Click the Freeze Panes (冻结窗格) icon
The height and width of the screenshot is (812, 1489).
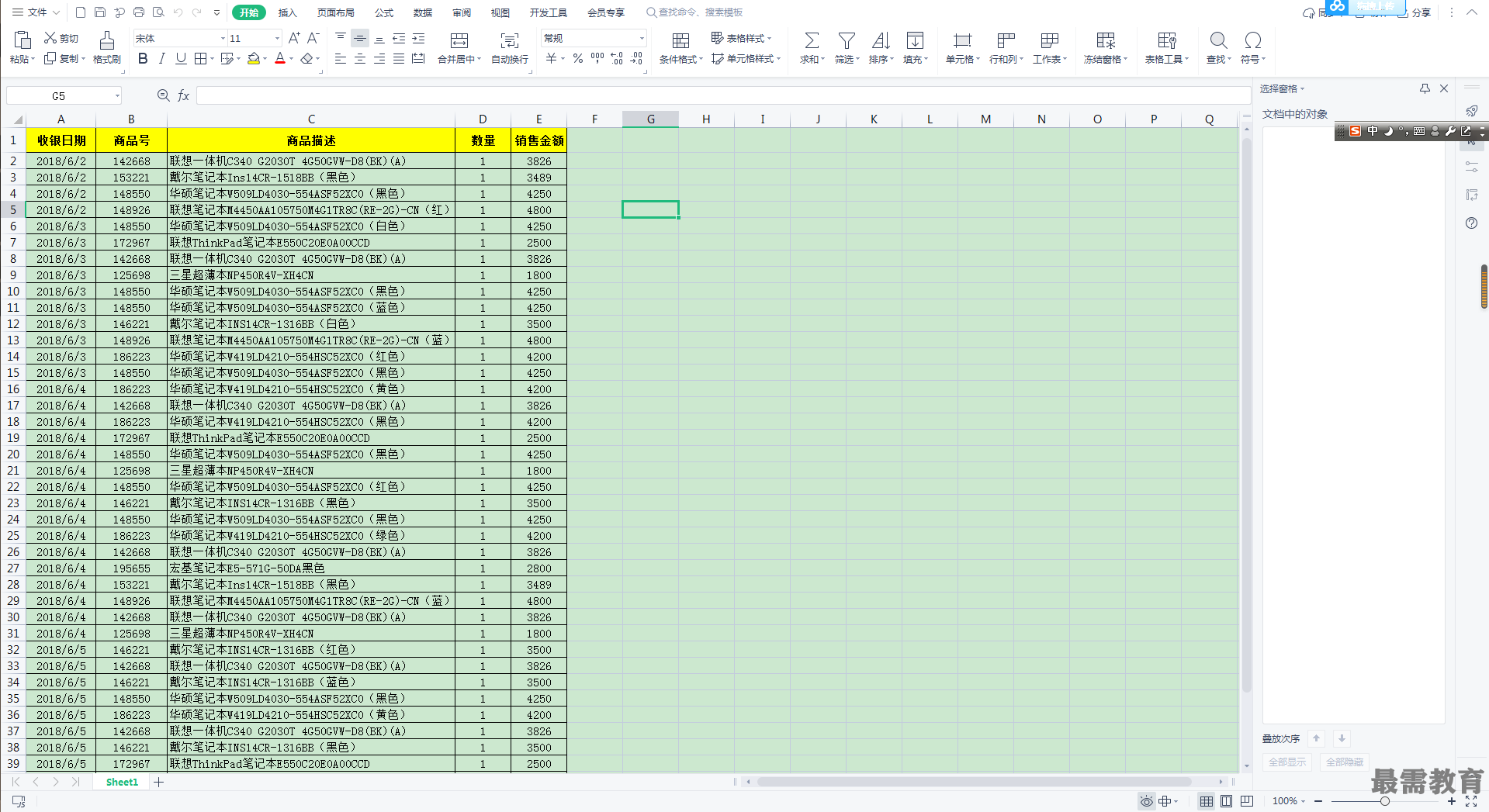1106,40
